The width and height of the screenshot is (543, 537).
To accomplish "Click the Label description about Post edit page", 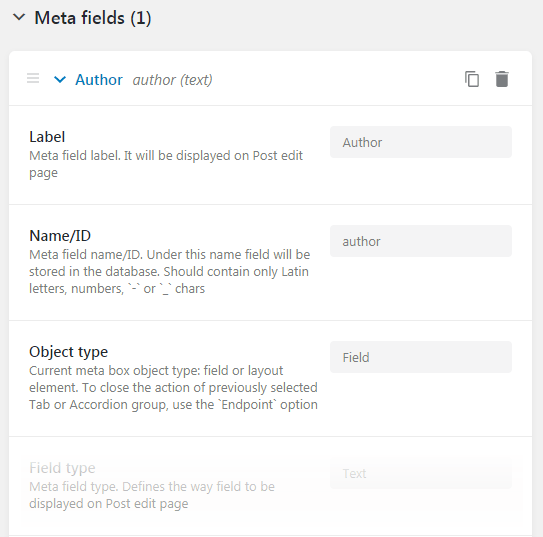I will coord(166,164).
